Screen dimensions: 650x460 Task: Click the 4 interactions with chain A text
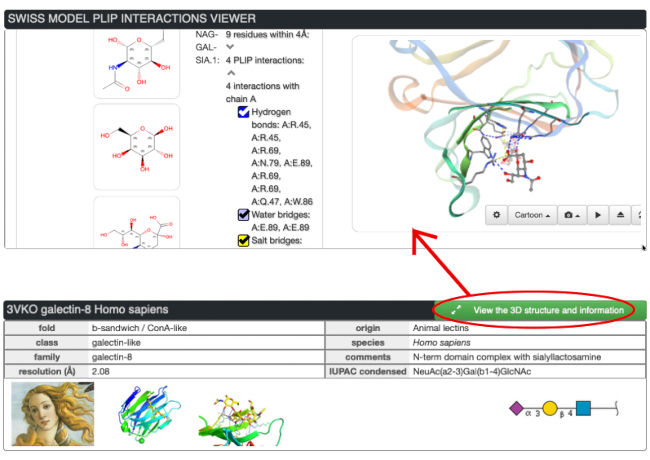coord(262,92)
